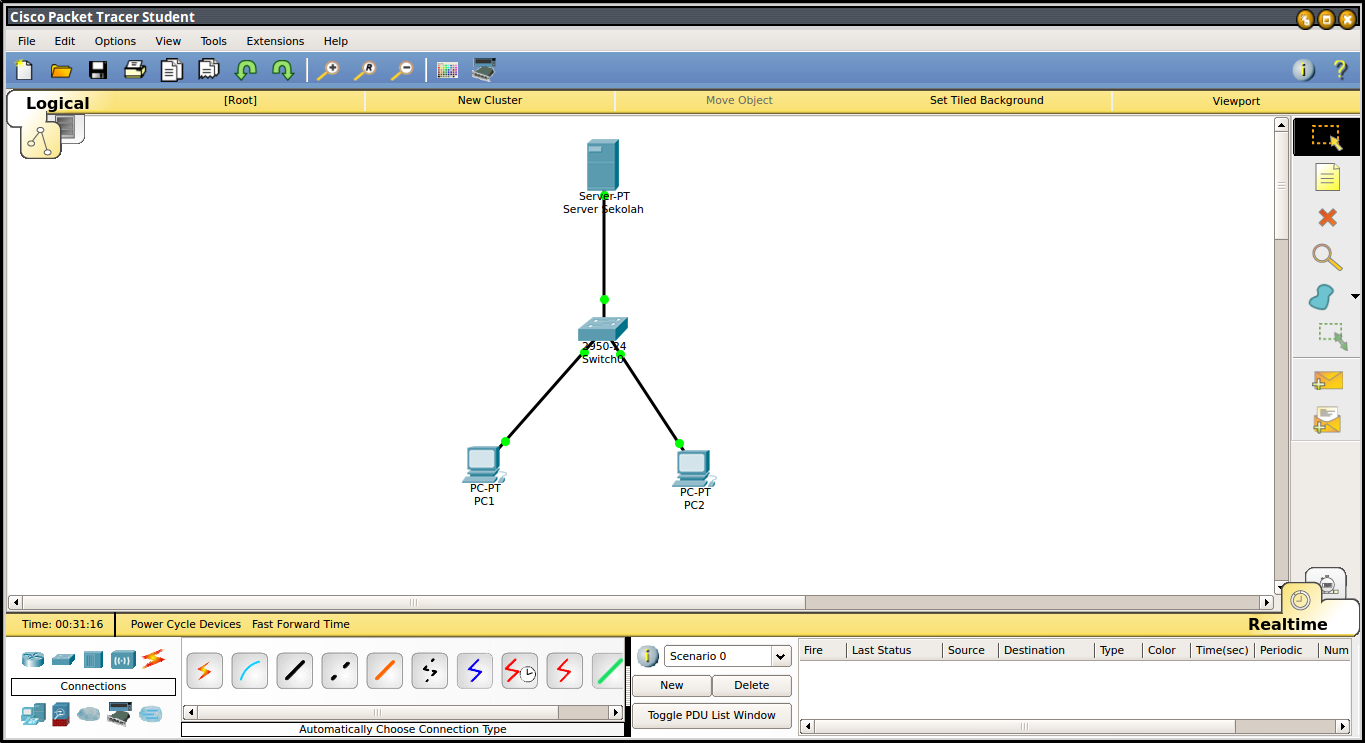Pick the Copper Straight-Through black cable
Image resolution: width=1365 pixels, height=743 pixels.
pyautogui.click(x=295, y=671)
